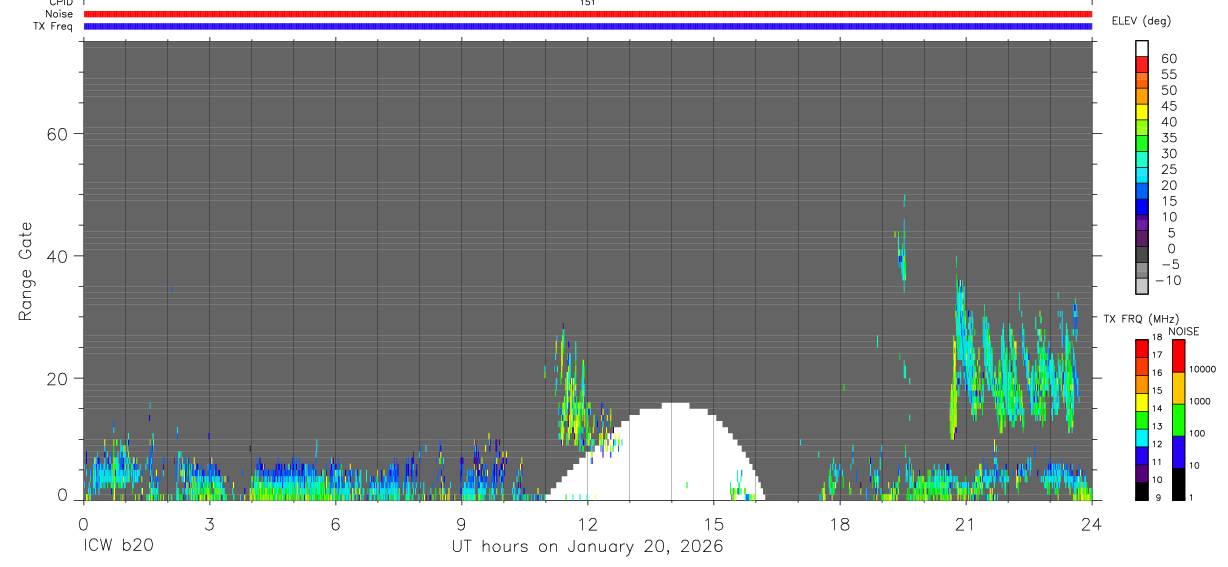Click the '151' CPID value
The height and width of the screenshot is (567, 1228).
point(588,4)
